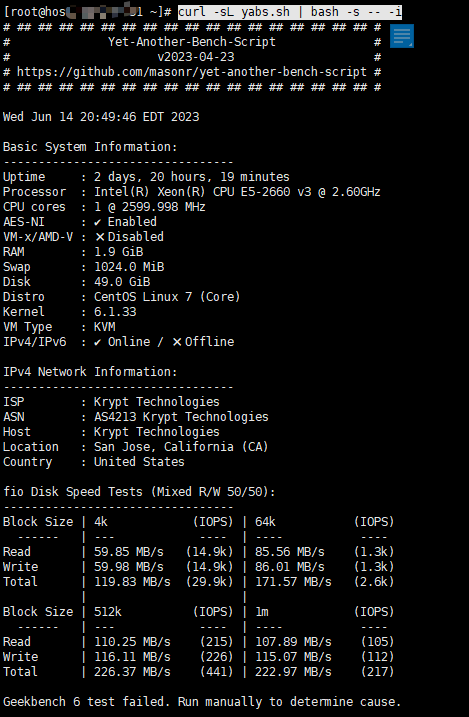This screenshot has width=469, height=717.
Task: Click the Yet-Another-Bench-Script title line
Action: [x=192, y=42]
